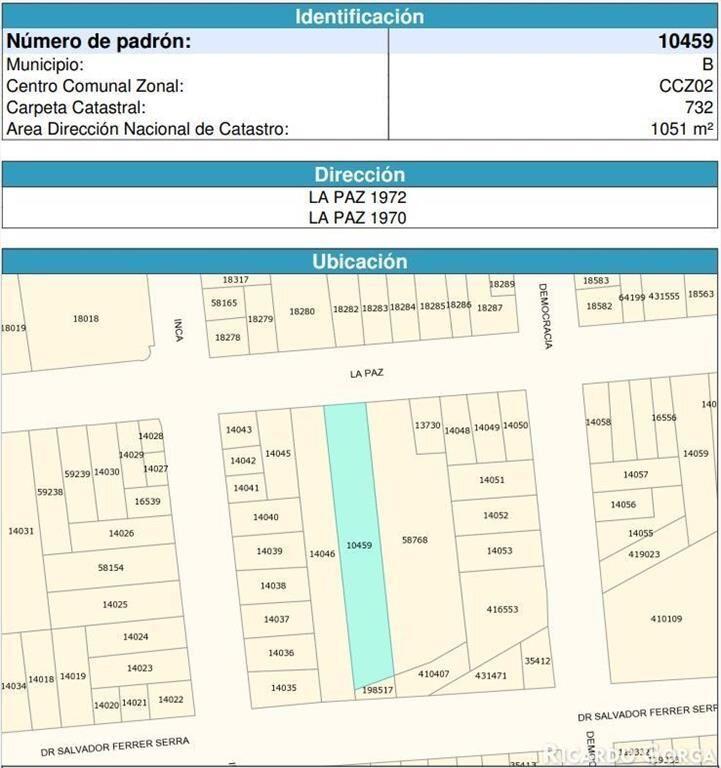
Task: Select parcel 14042 on the map
Action: pyautogui.click(x=243, y=460)
